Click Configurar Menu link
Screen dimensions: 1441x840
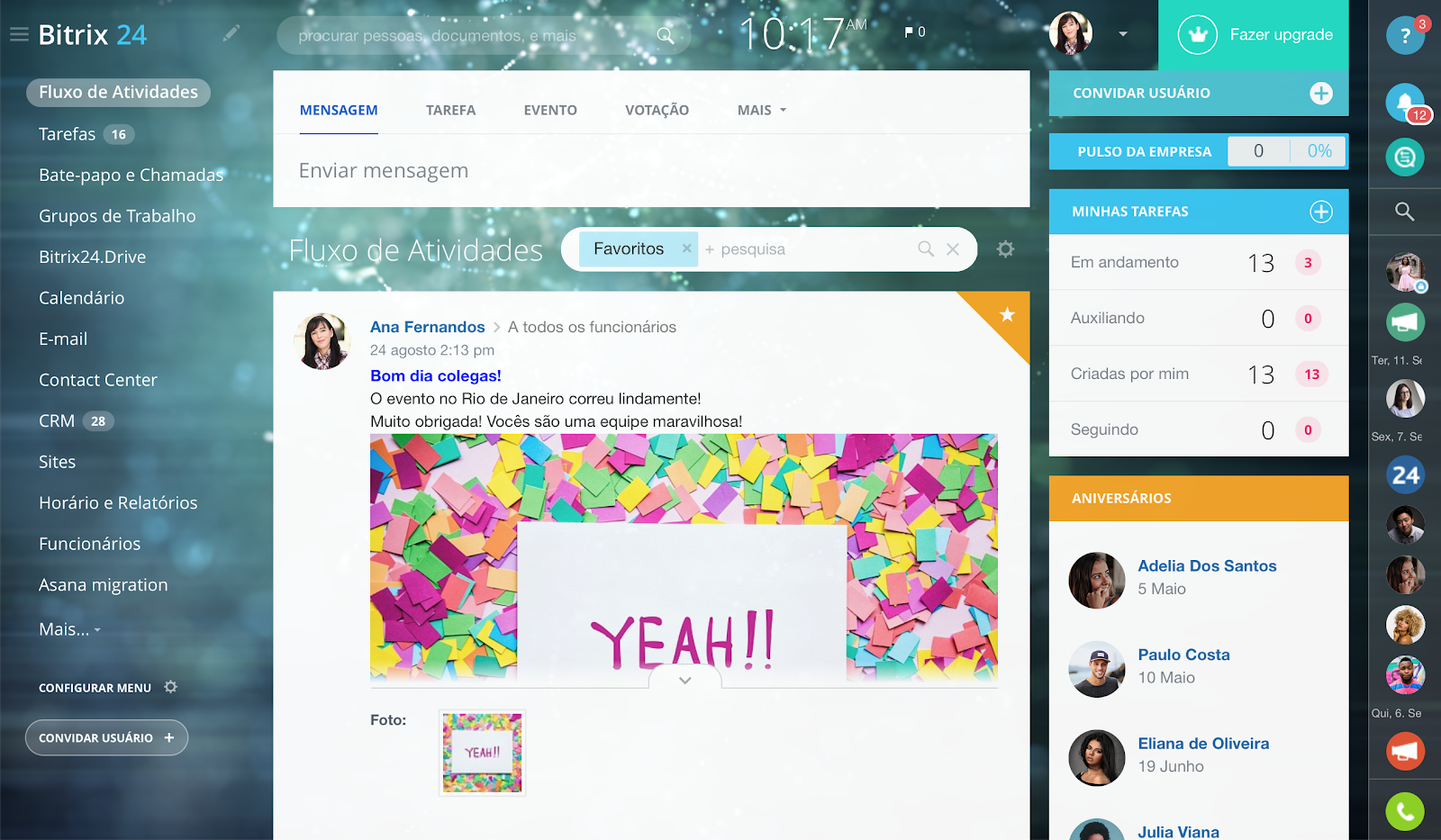(95, 688)
